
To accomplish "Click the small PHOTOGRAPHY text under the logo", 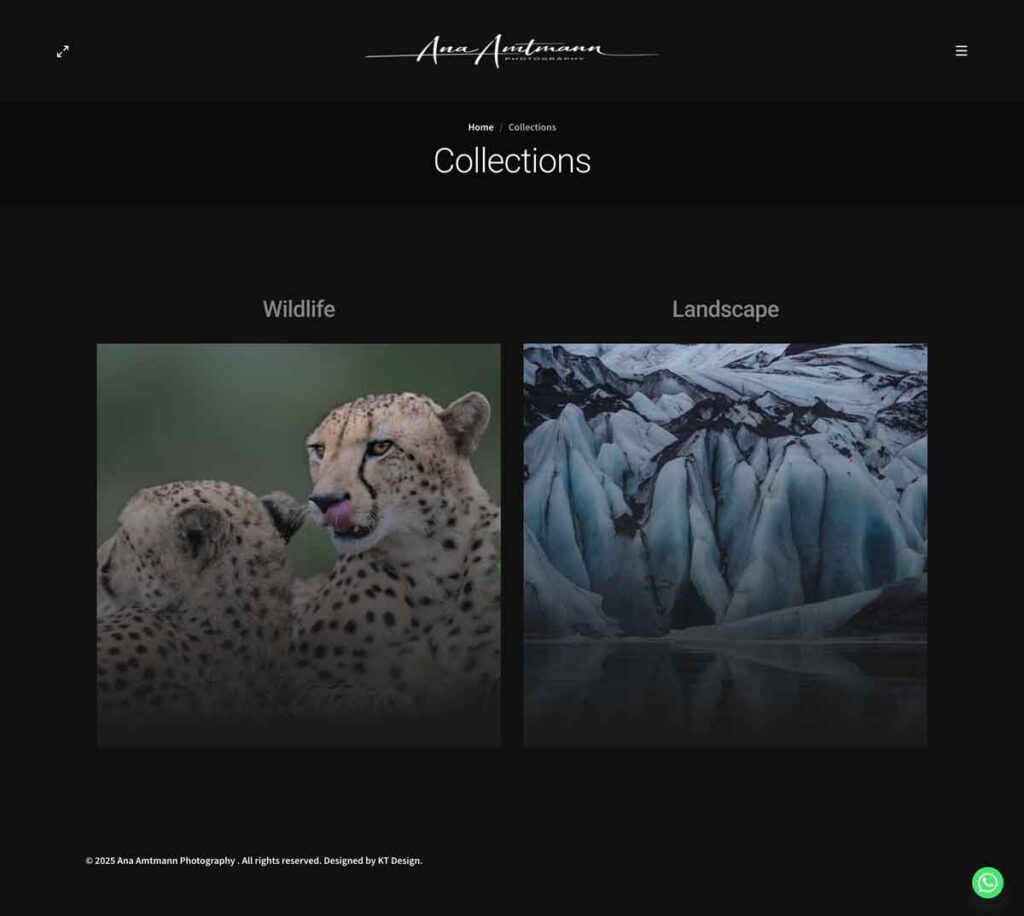I will tap(545, 59).
